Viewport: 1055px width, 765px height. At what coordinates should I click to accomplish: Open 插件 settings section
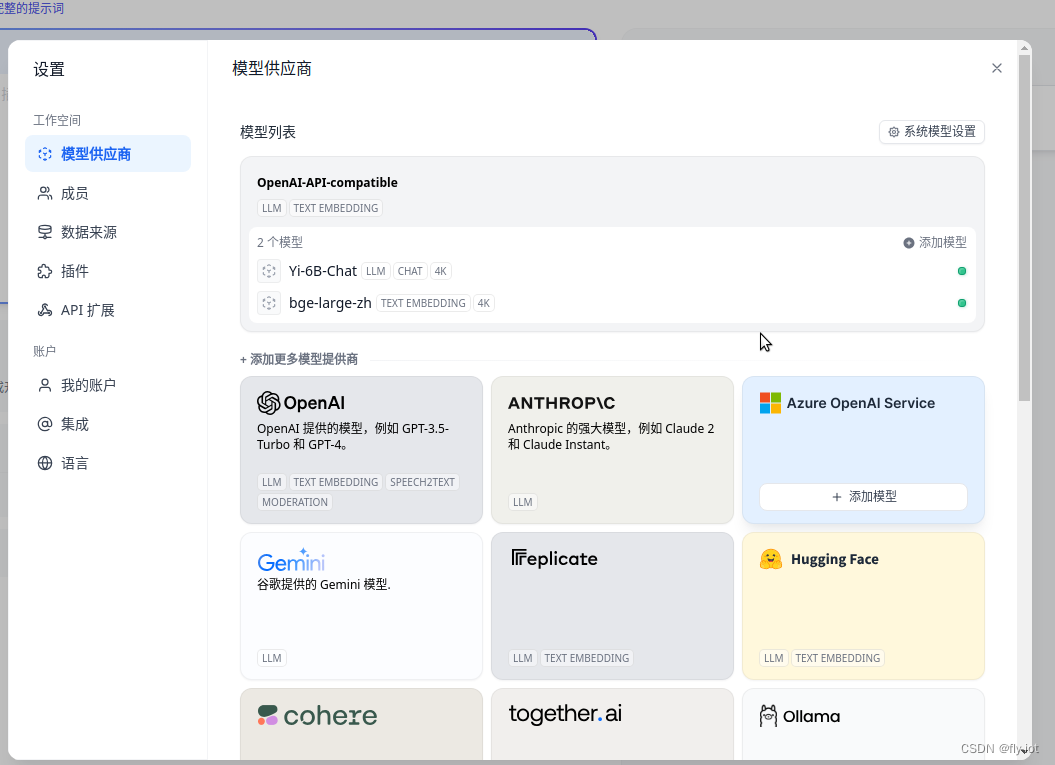pos(108,271)
